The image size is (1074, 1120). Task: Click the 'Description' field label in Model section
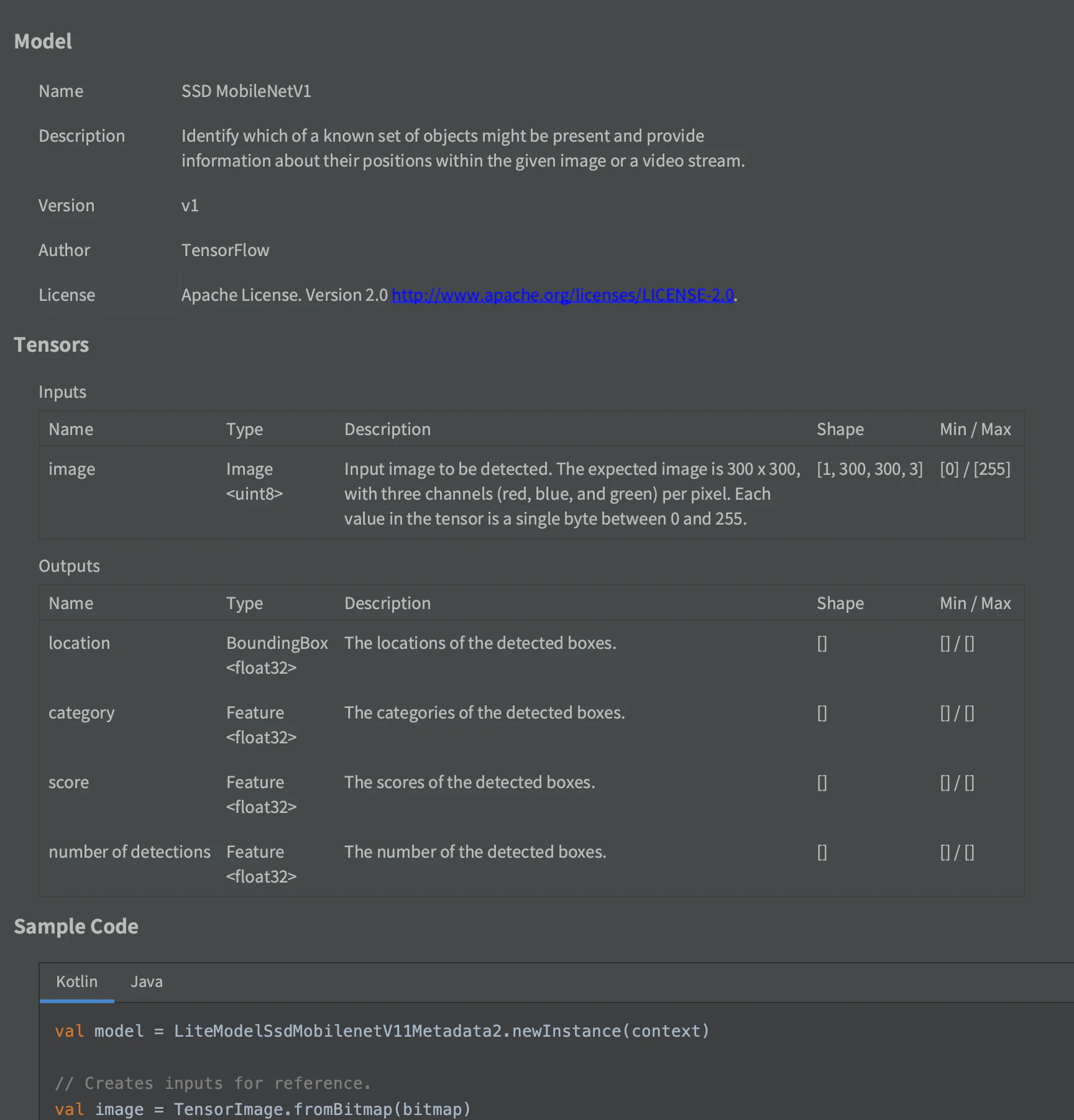coord(81,135)
